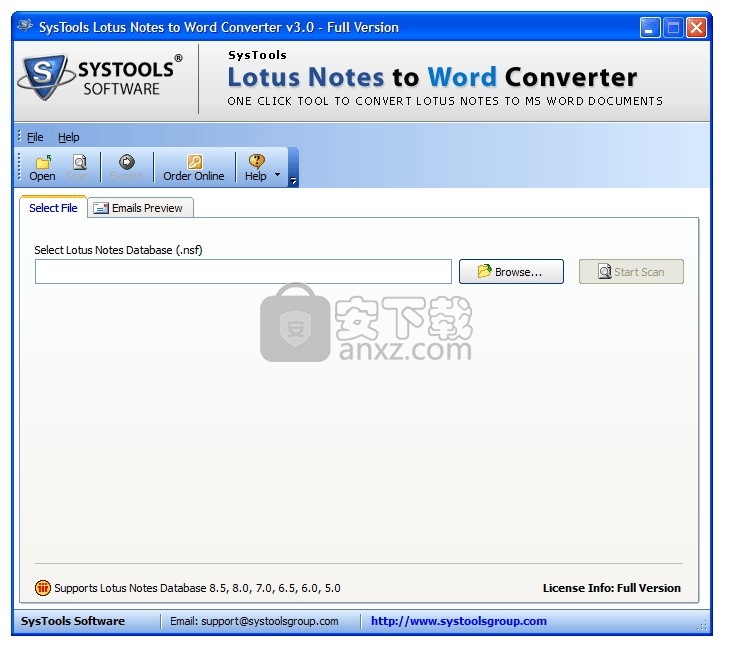The image size is (736, 648).
Task: Open the File menu
Action: (x=35, y=137)
